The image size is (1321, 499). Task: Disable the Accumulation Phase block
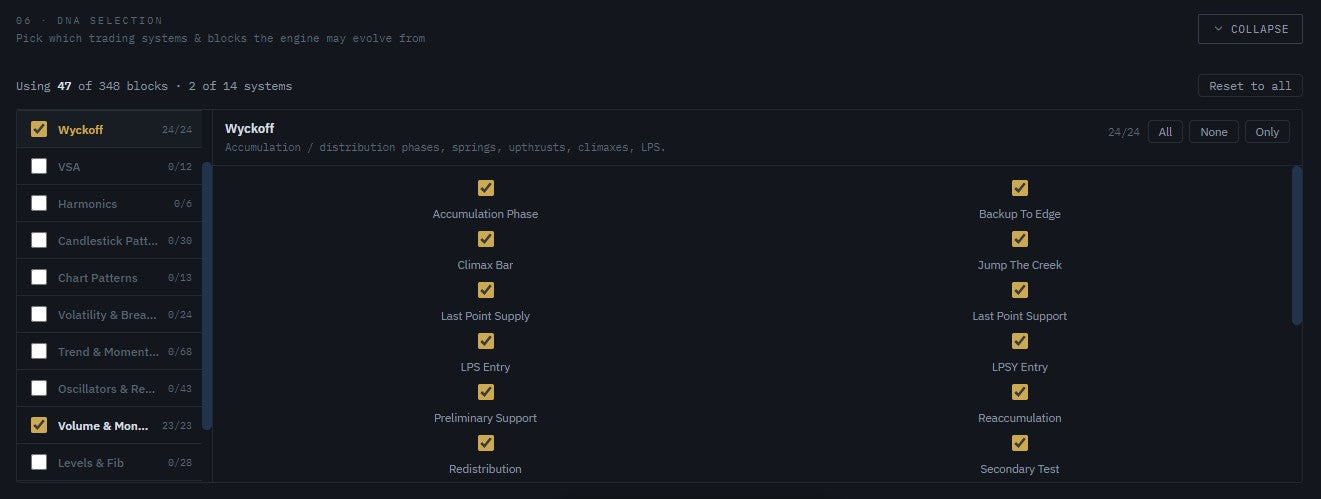click(x=485, y=188)
